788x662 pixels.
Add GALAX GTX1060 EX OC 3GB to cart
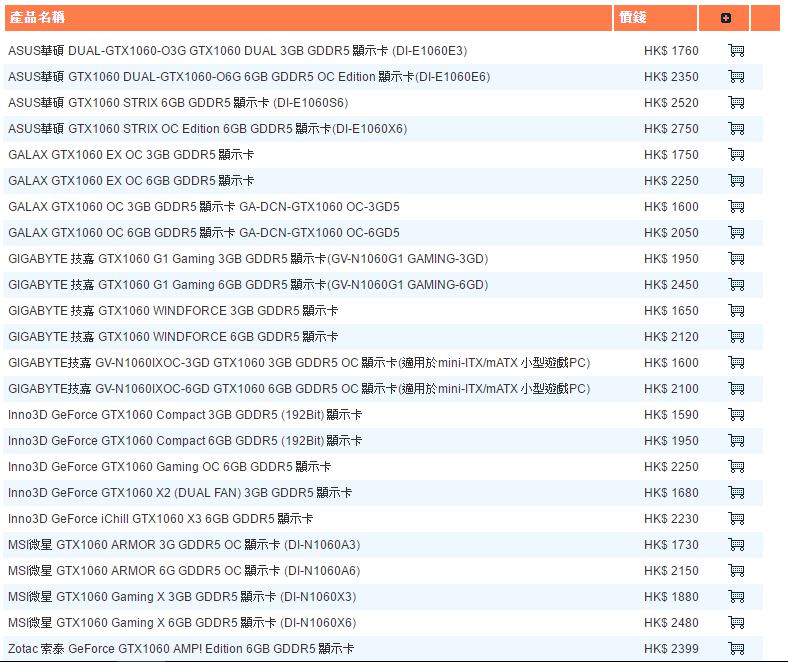click(x=736, y=154)
